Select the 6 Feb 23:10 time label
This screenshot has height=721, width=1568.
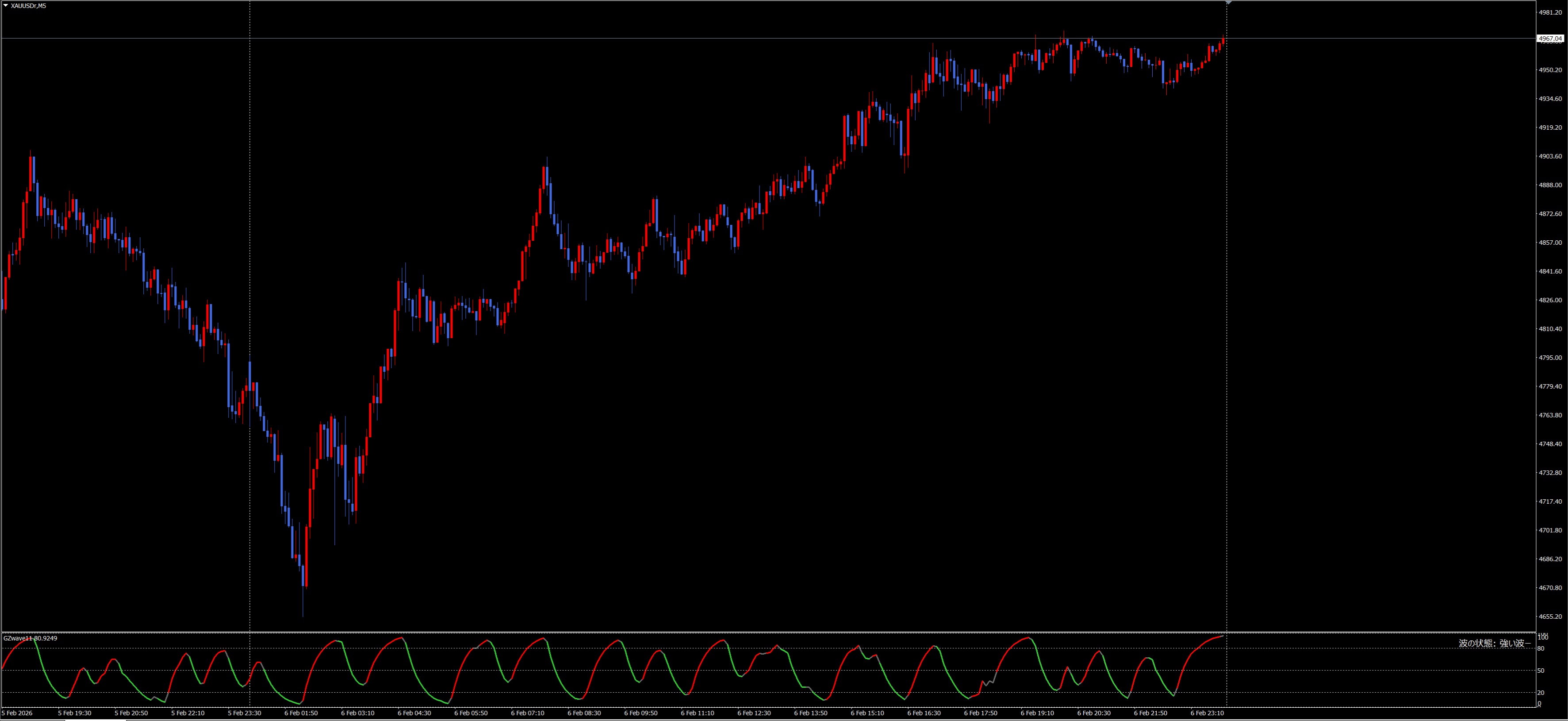pos(1207,713)
